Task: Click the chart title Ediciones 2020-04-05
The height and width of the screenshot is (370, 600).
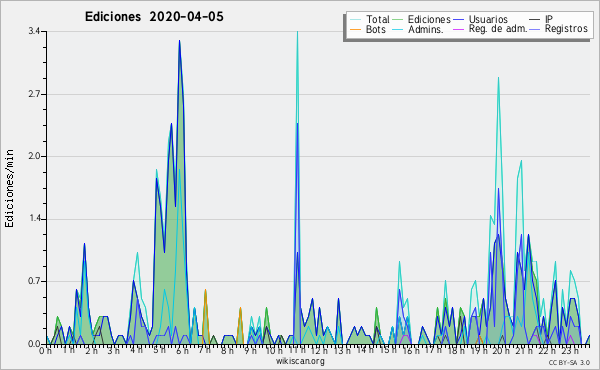Action: pos(154,17)
